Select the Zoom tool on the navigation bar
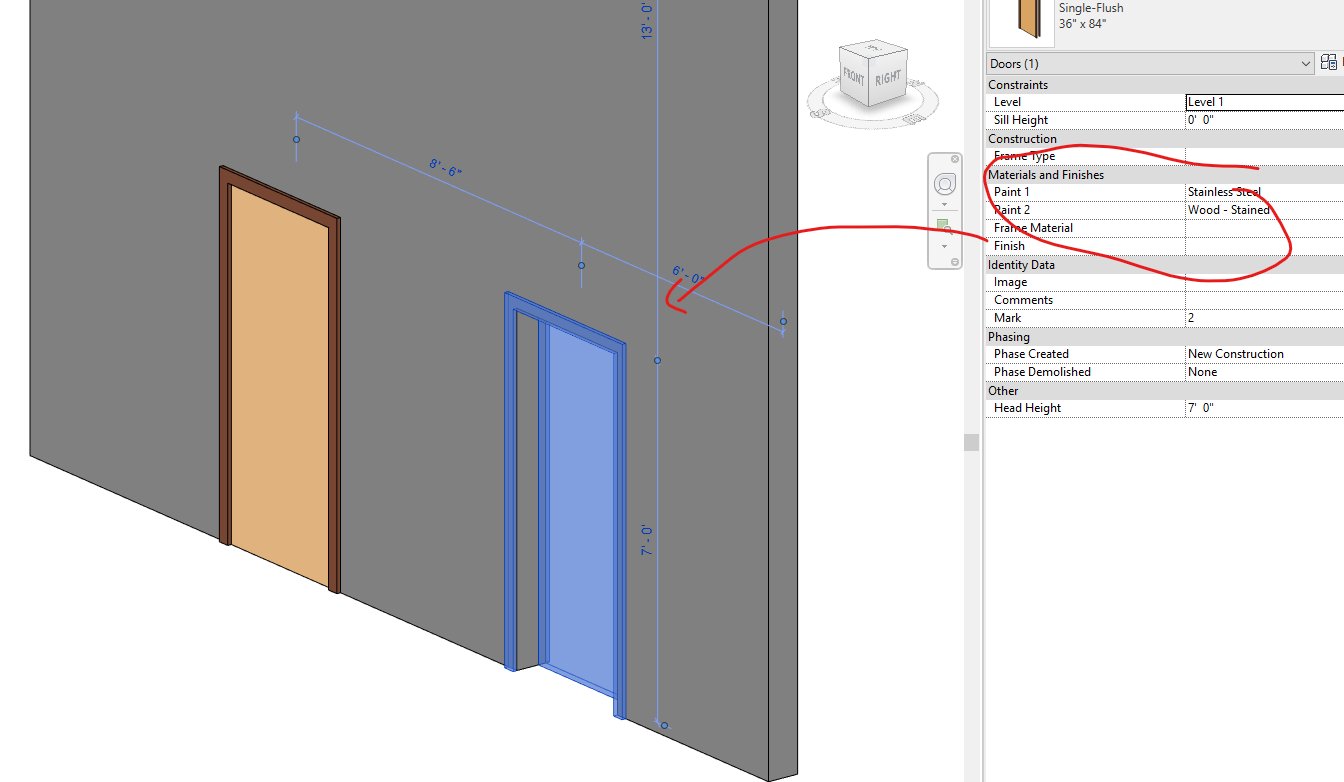 point(942,226)
